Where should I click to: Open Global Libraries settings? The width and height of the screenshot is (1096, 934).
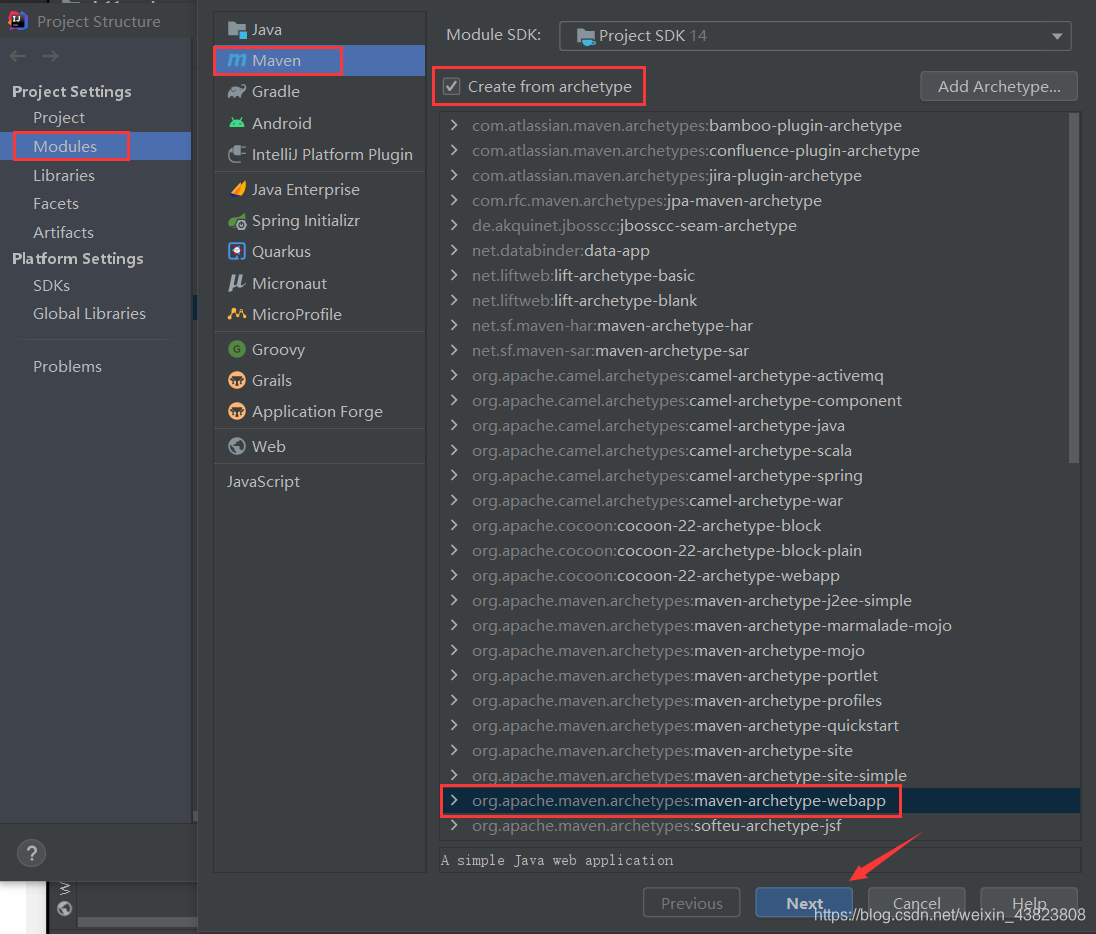click(89, 313)
